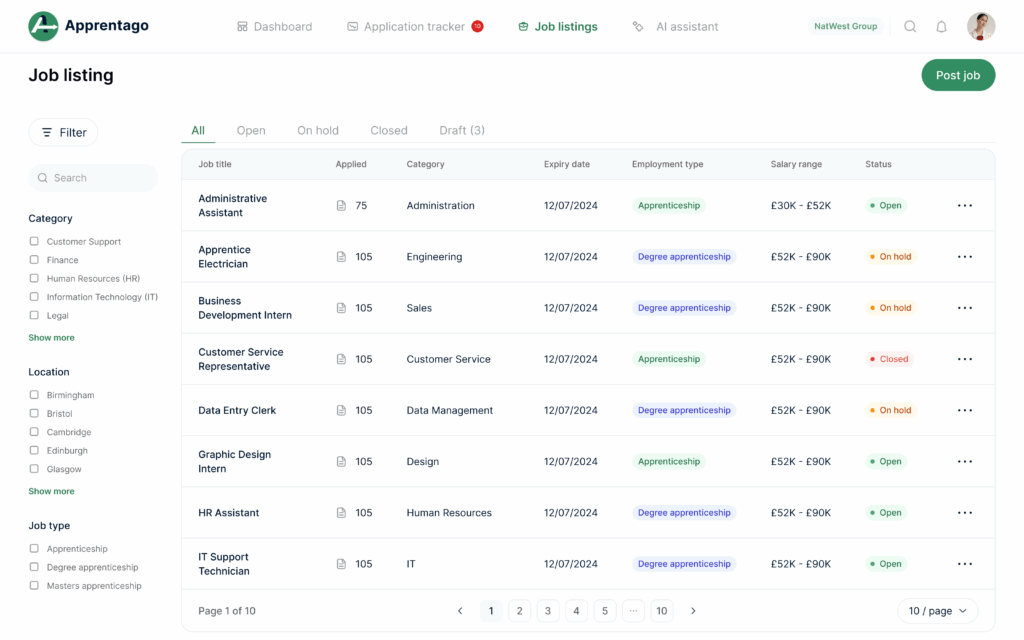Click the Search input field in sidebar

pos(93,178)
